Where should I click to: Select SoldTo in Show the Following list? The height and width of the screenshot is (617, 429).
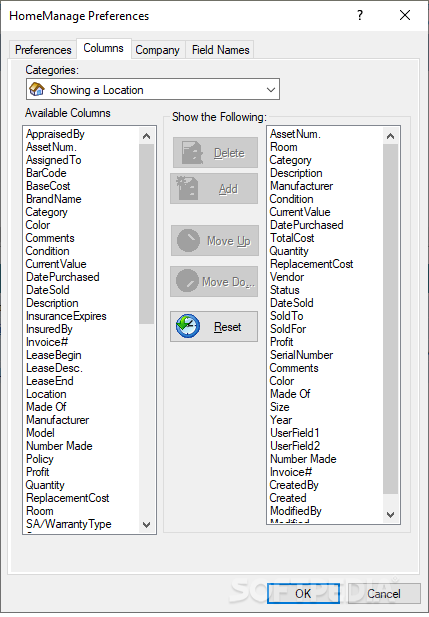click(286, 316)
